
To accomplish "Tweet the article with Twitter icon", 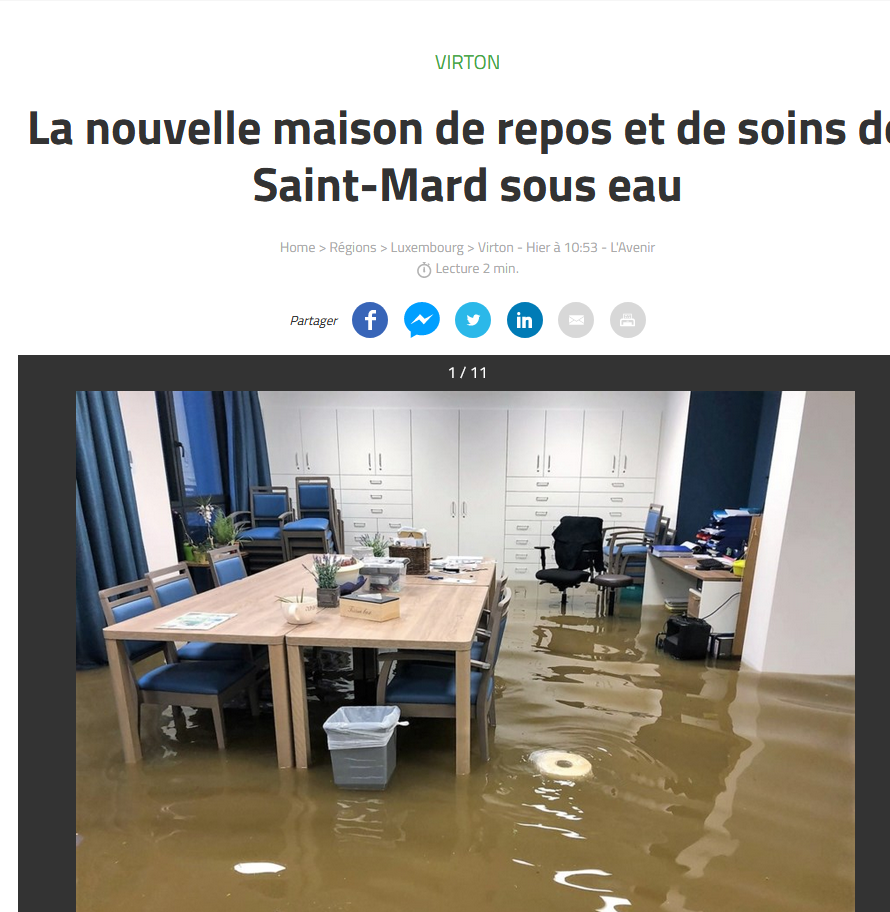I will tap(473, 320).
